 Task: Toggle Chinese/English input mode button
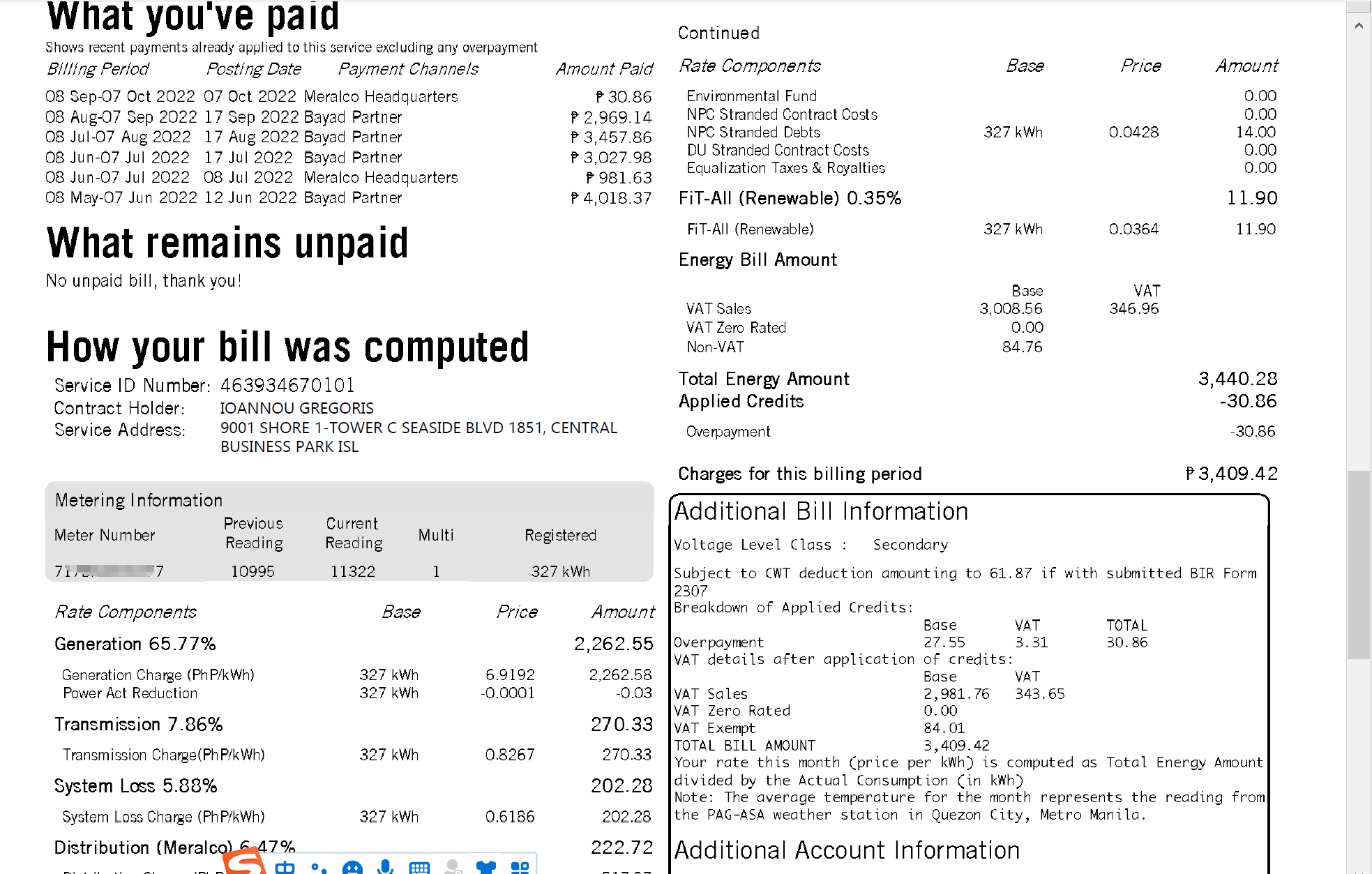coord(285,868)
